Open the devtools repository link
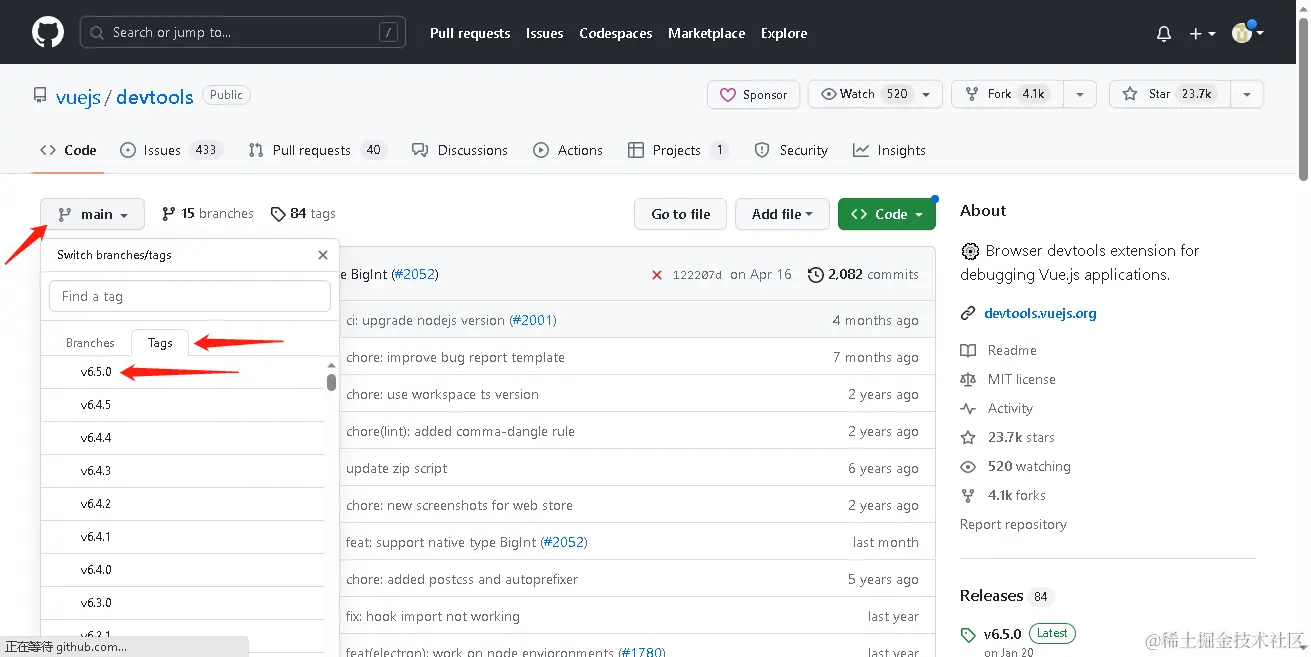The width and height of the screenshot is (1311, 657). click(155, 97)
